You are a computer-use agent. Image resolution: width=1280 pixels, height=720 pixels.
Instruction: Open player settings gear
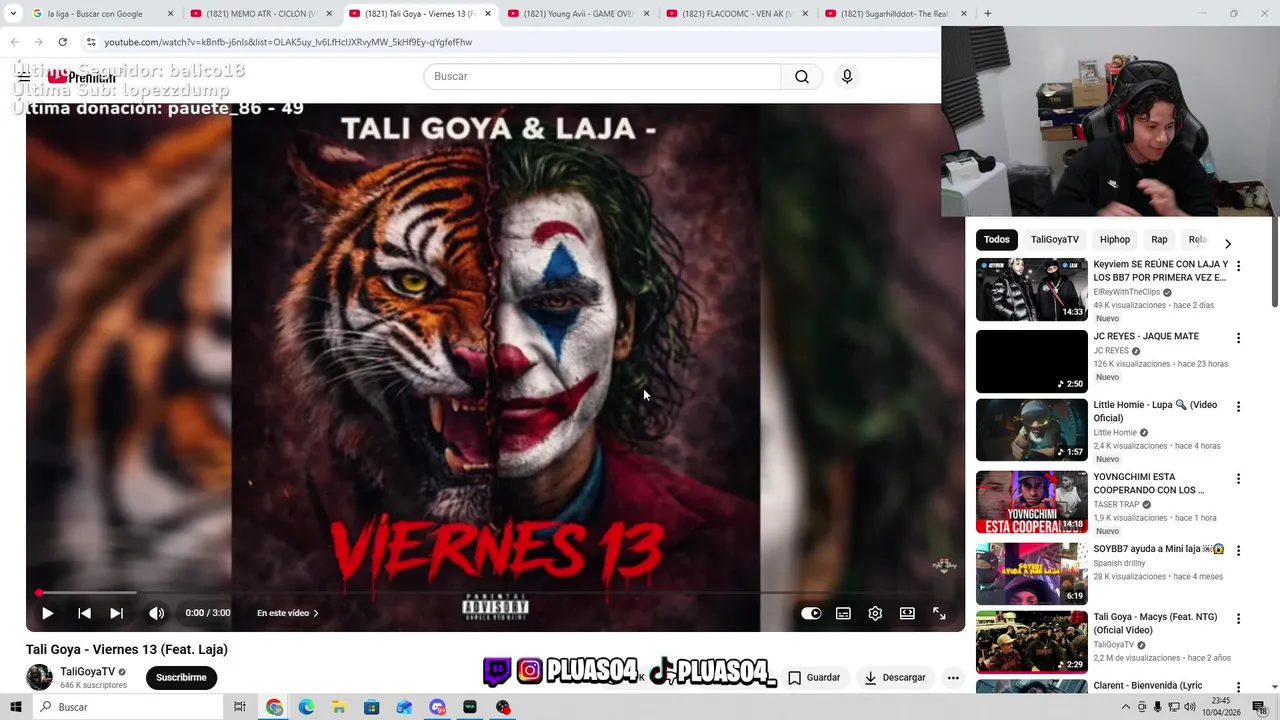coord(875,613)
